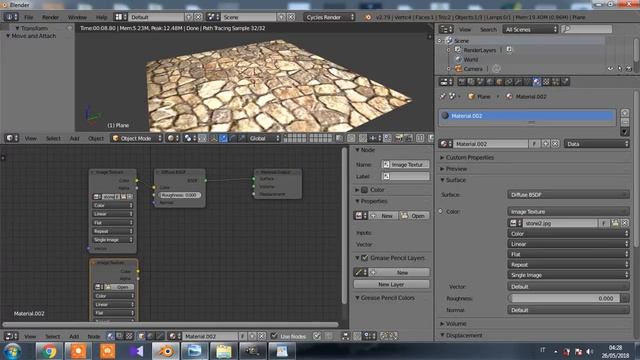Toggle the Grease Pencil Layers checkbox
This screenshot has height=360, width=640.
[x=365, y=258]
